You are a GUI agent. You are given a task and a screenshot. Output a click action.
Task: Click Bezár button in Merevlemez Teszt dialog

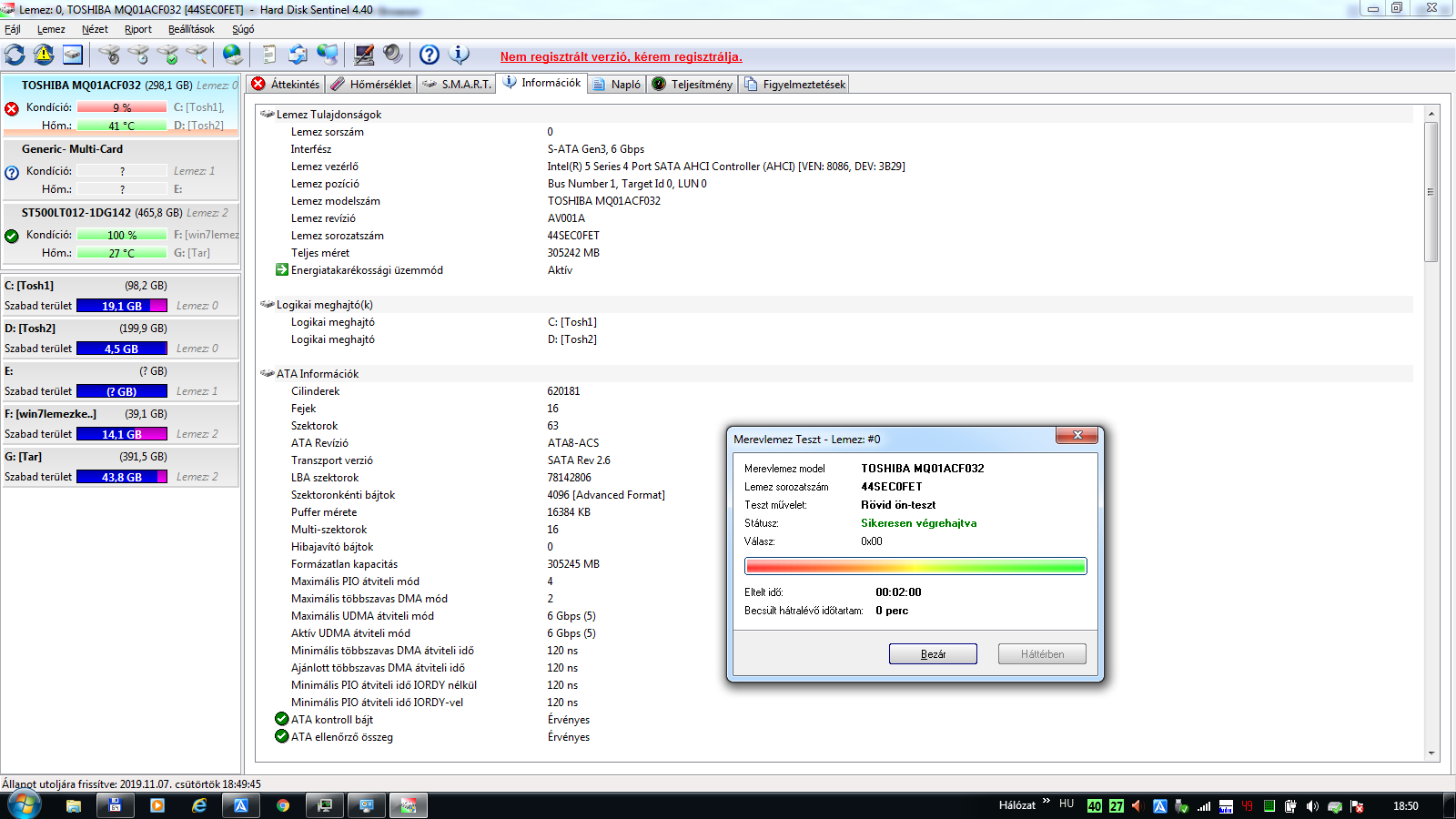tap(933, 654)
